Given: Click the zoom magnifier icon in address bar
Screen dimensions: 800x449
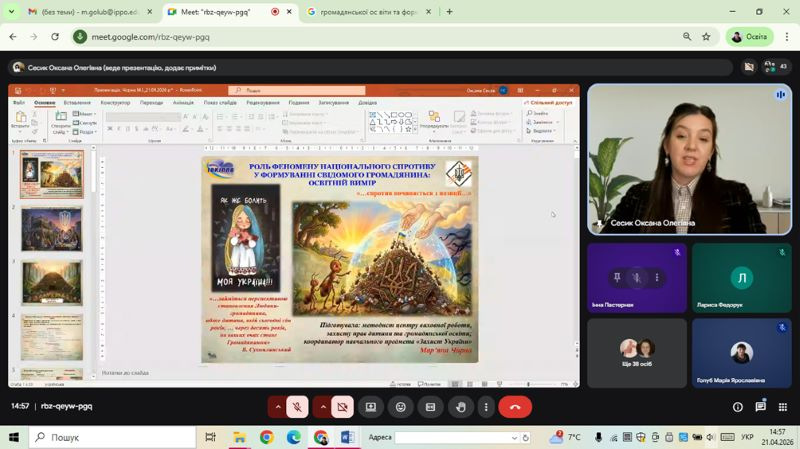Looking at the screenshot, I should pos(687,37).
